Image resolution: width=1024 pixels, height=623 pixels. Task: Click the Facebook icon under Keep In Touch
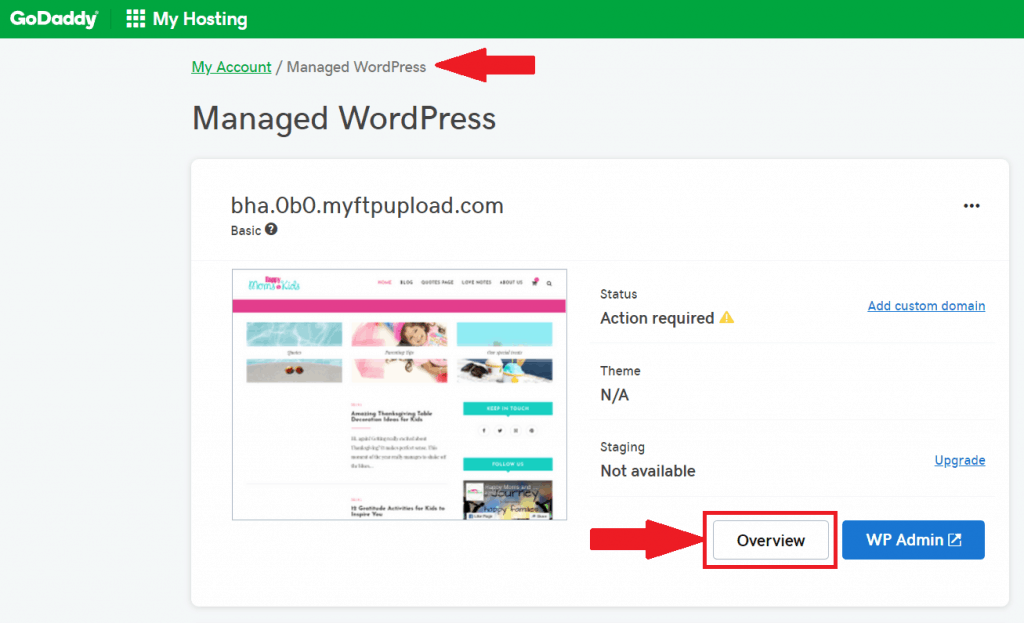coord(484,431)
